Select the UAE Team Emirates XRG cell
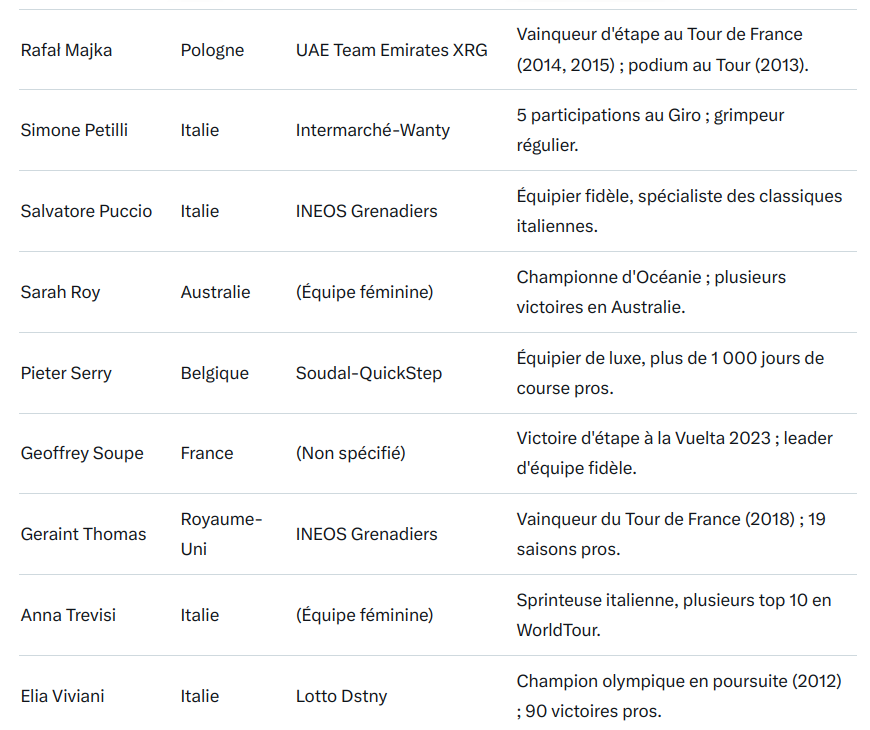Image resolution: width=870 pixels, height=730 pixels. coord(391,50)
